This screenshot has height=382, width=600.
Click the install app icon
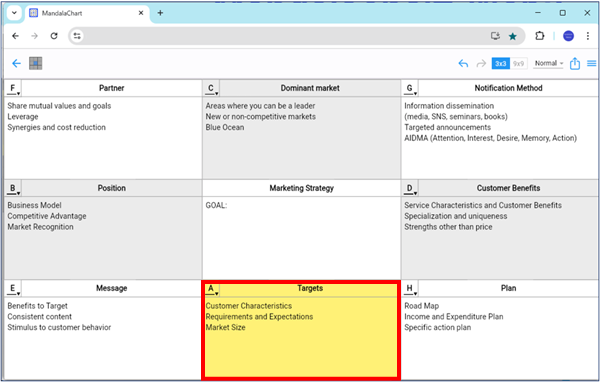[x=496, y=36]
